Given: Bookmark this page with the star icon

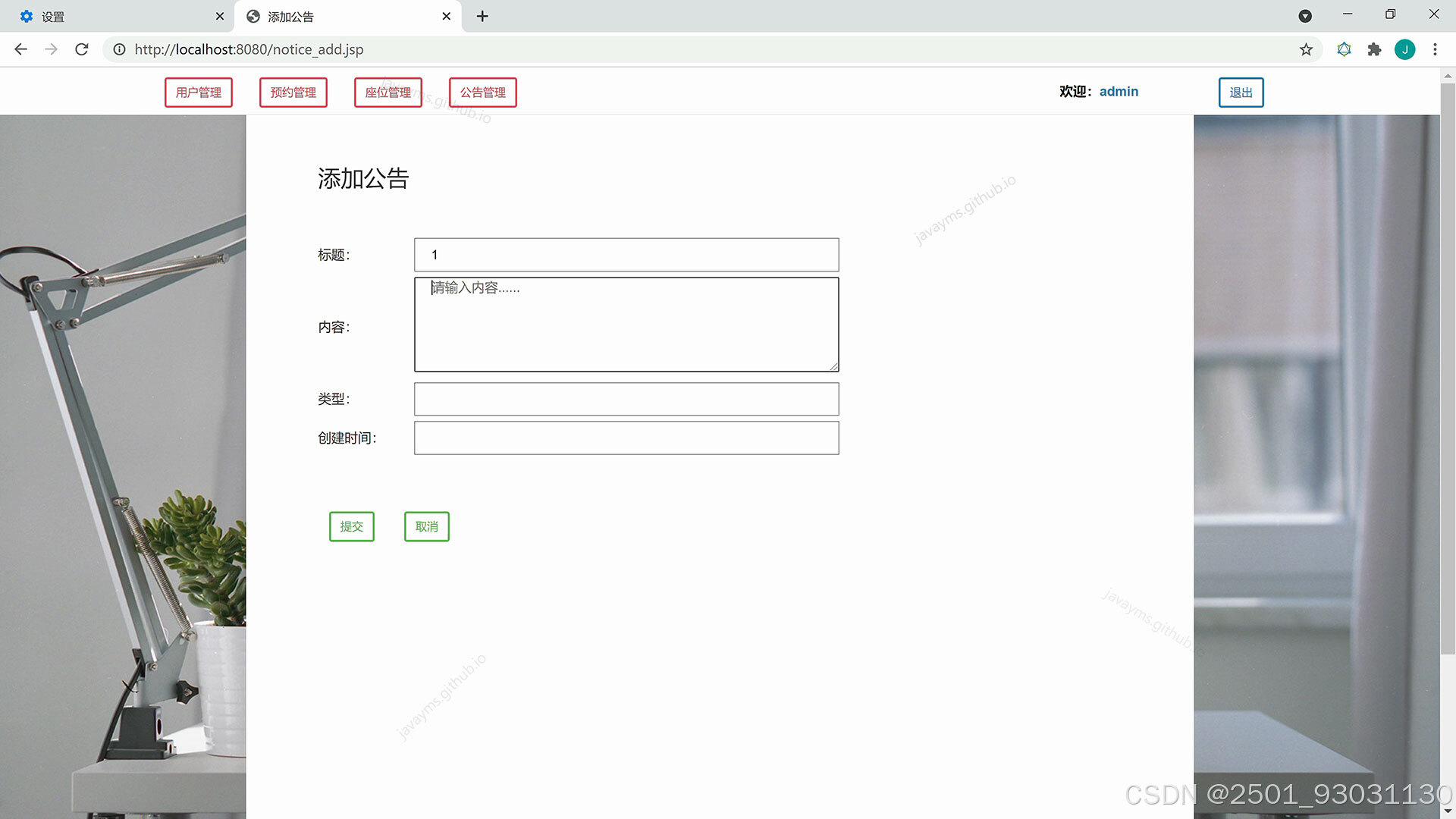Looking at the screenshot, I should click(x=1306, y=49).
